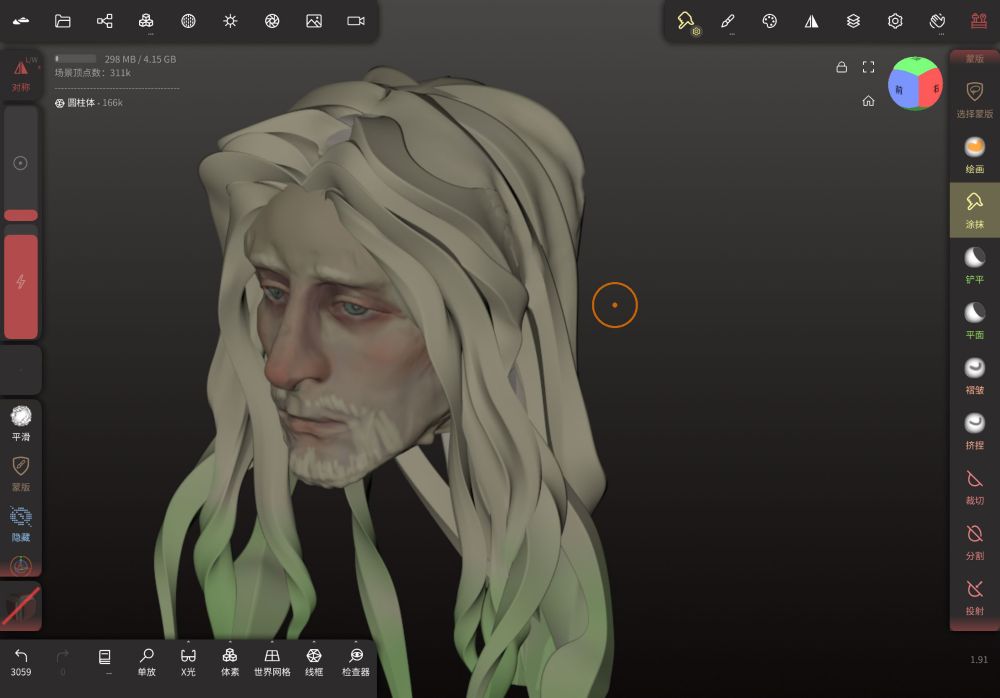Screen dimensions: 1000x698
Task: Open the files folder menu
Action: click(62, 21)
